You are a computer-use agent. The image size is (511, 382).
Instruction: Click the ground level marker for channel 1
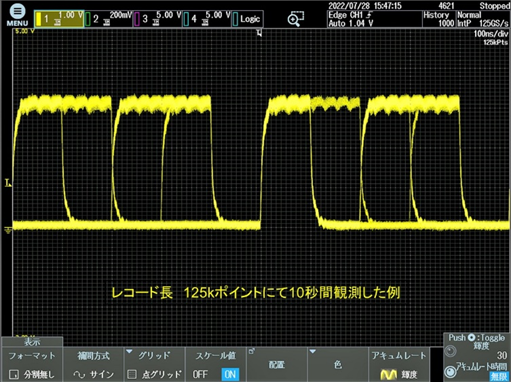pyautogui.click(x=8, y=230)
